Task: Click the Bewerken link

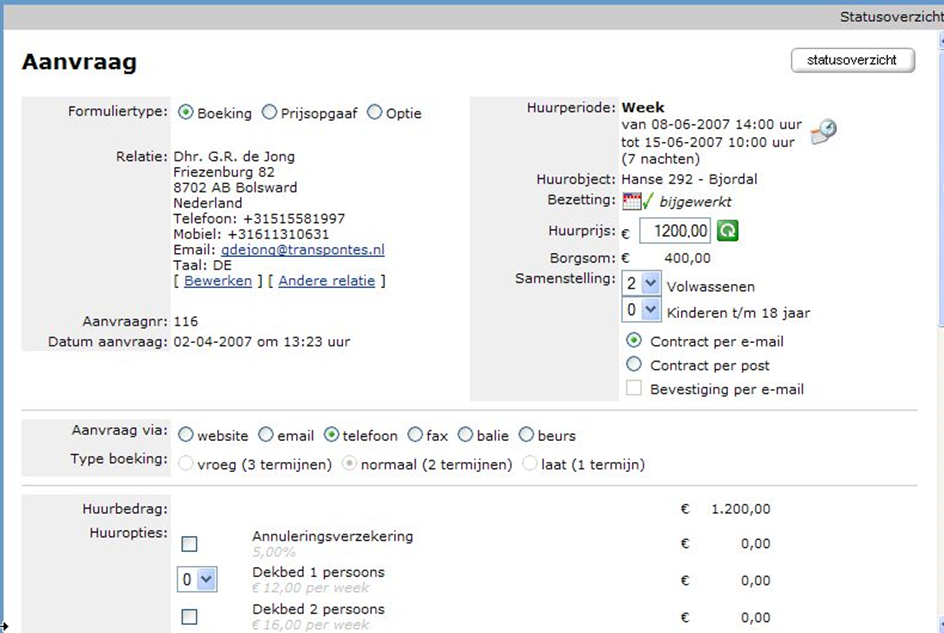Action: tap(218, 281)
